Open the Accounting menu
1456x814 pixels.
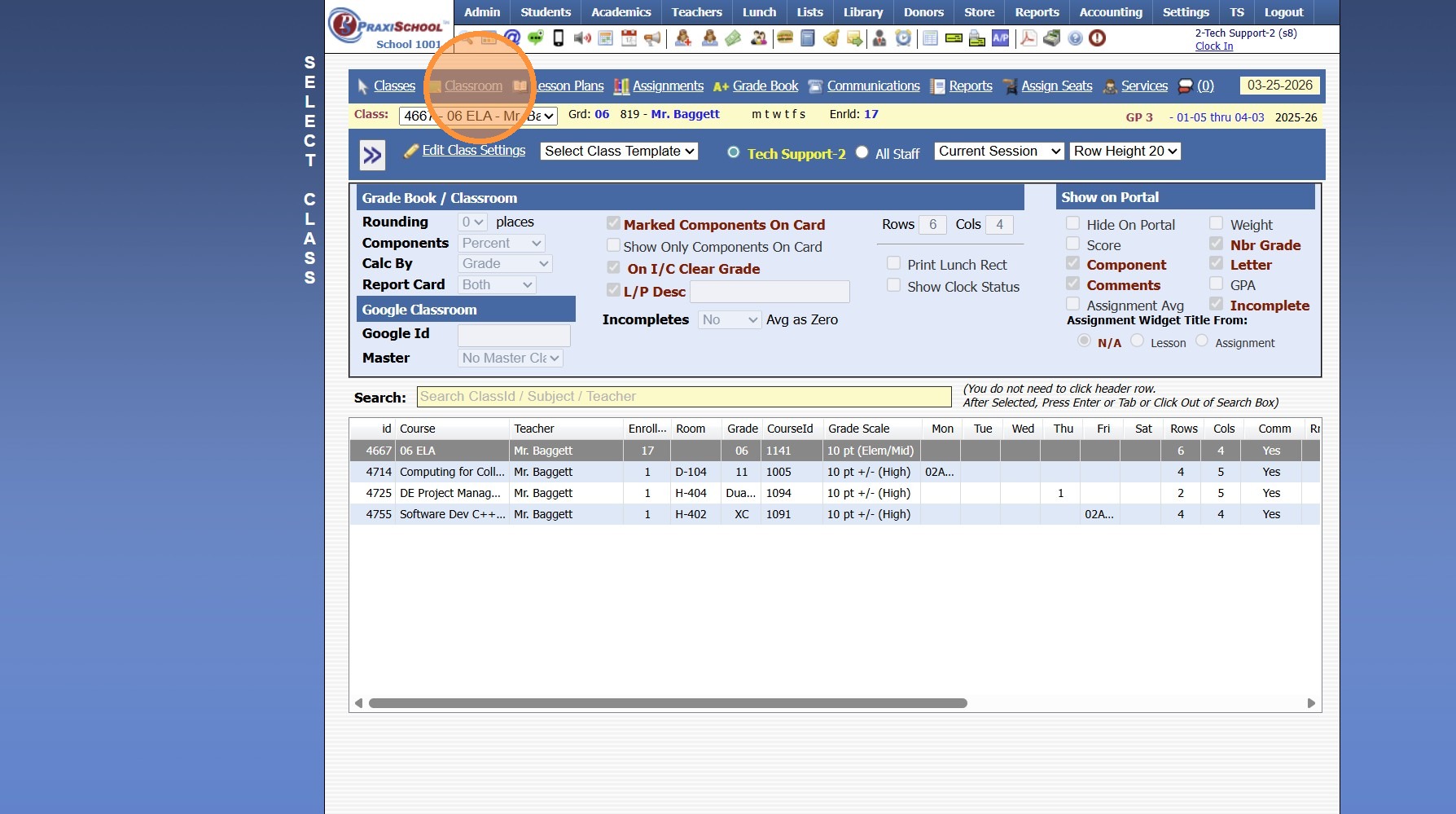1110,12
